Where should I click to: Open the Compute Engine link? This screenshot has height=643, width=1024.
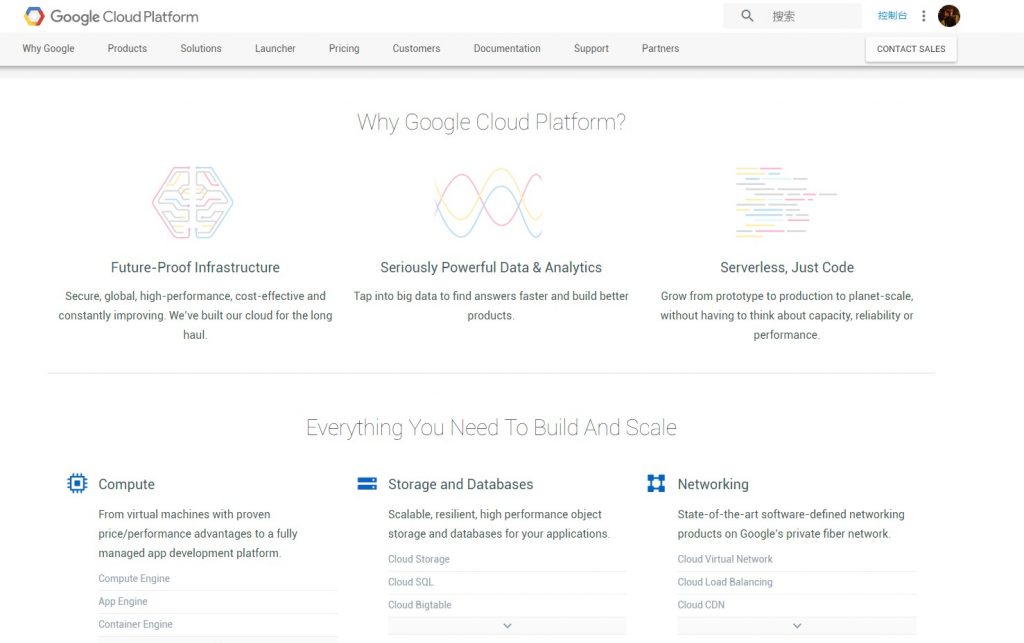(x=134, y=579)
